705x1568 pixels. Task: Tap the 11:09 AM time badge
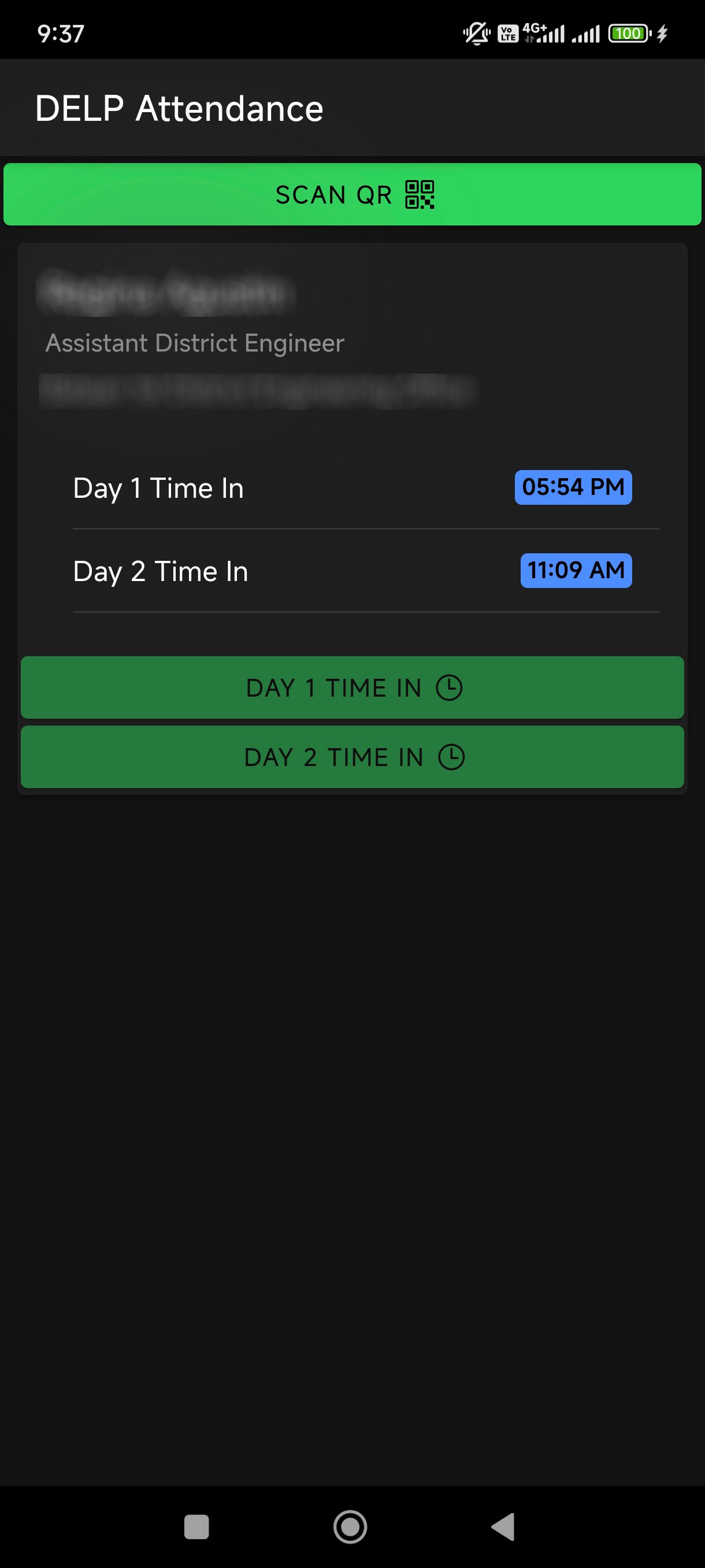coord(576,570)
